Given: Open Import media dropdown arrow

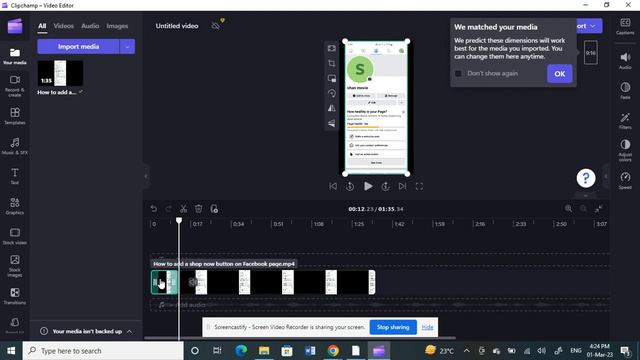Looking at the screenshot, I should (127, 47).
